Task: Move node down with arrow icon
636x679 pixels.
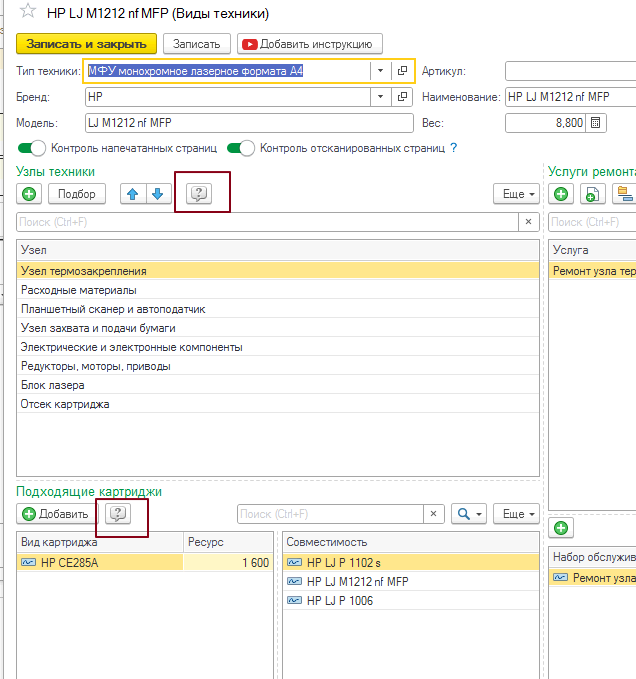Action: point(158,194)
